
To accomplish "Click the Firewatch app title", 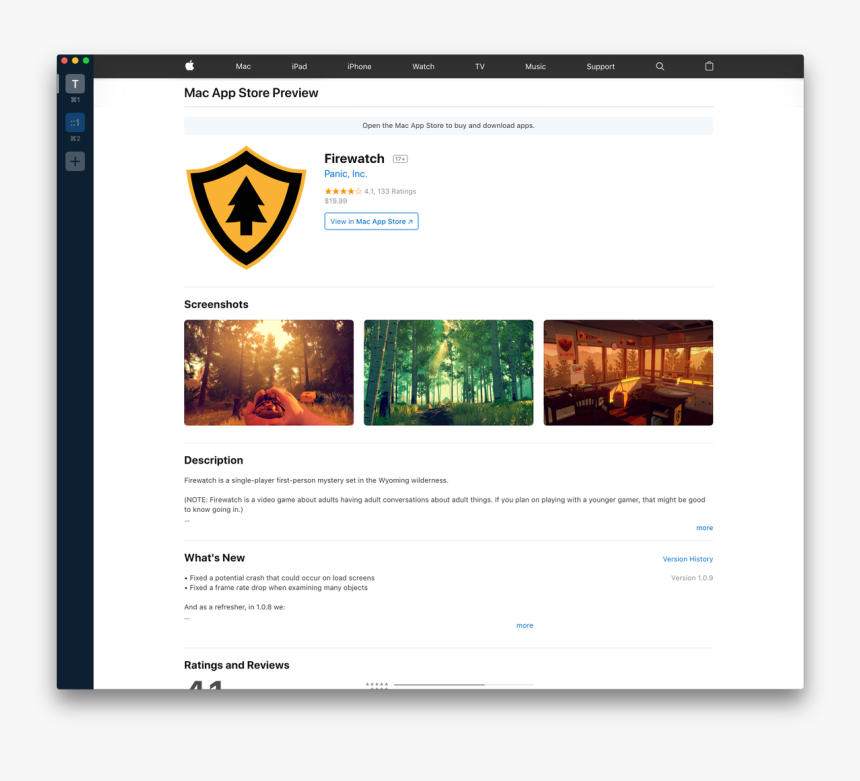I will tap(354, 159).
